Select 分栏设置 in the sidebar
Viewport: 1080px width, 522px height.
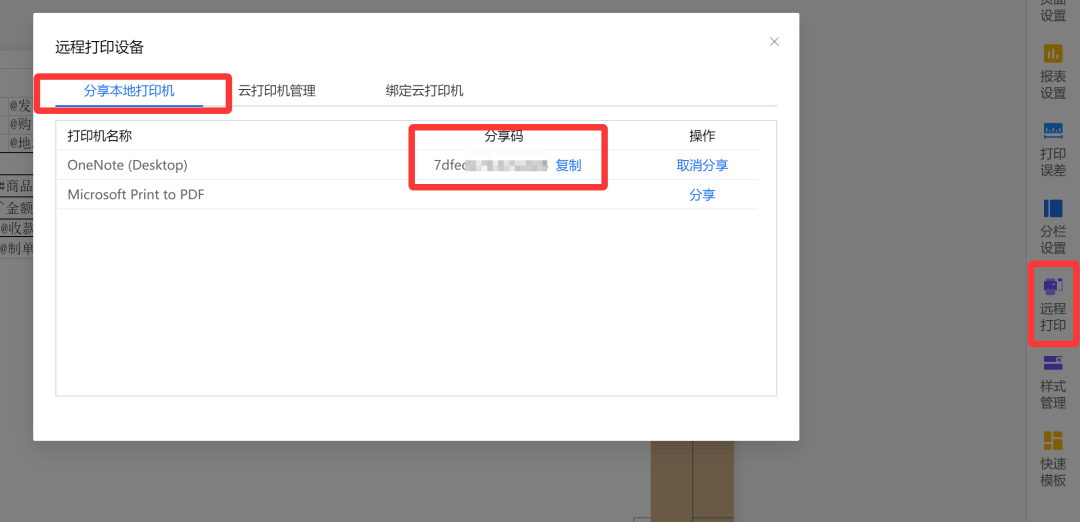point(1053,225)
